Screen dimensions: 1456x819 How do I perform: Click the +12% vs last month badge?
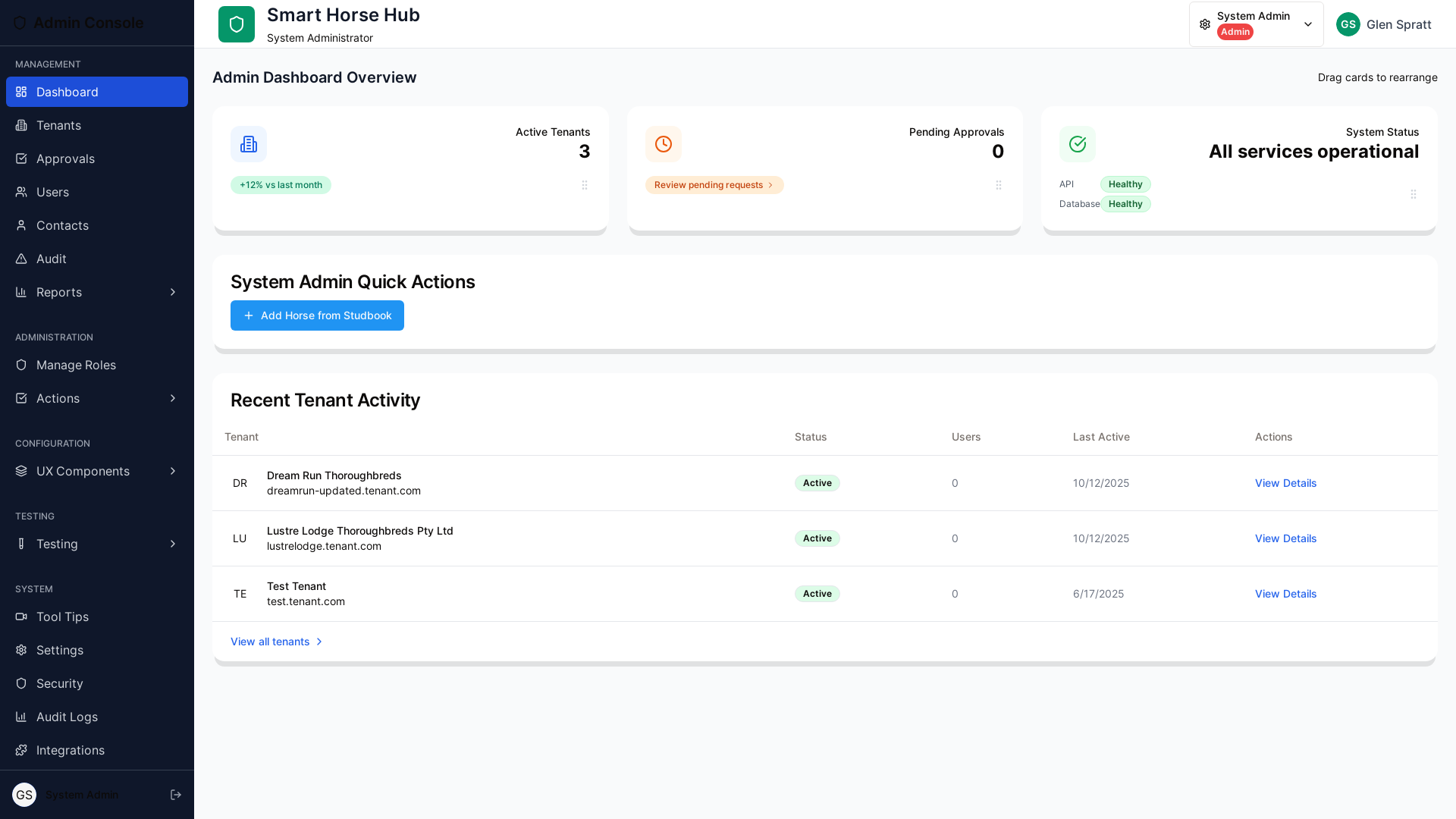(x=281, y=185)
